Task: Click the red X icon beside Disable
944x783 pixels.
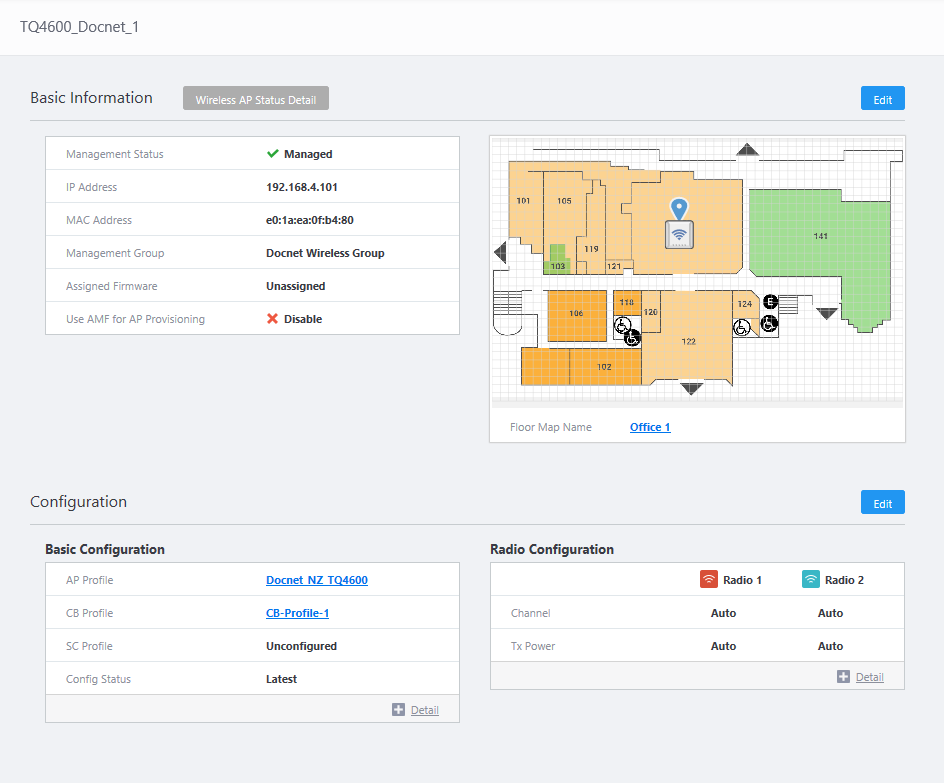Action: click(x=272, y=319)
